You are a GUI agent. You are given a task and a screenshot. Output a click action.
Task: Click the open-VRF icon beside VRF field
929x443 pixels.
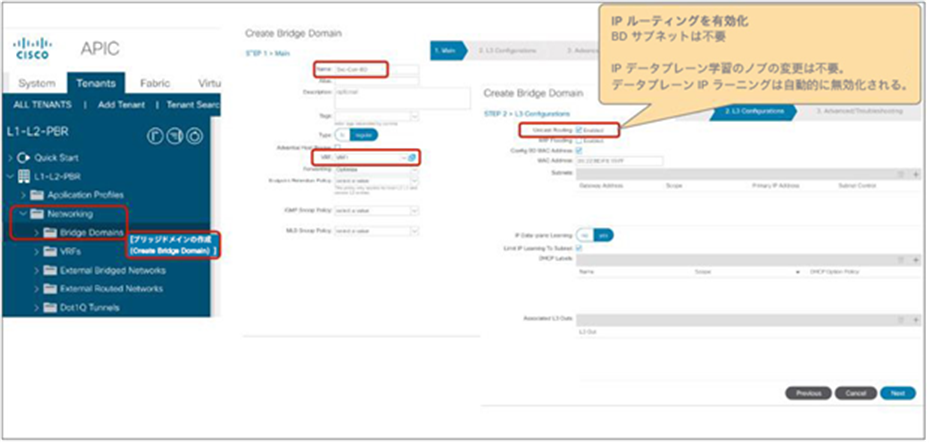(x=412, y=158)
